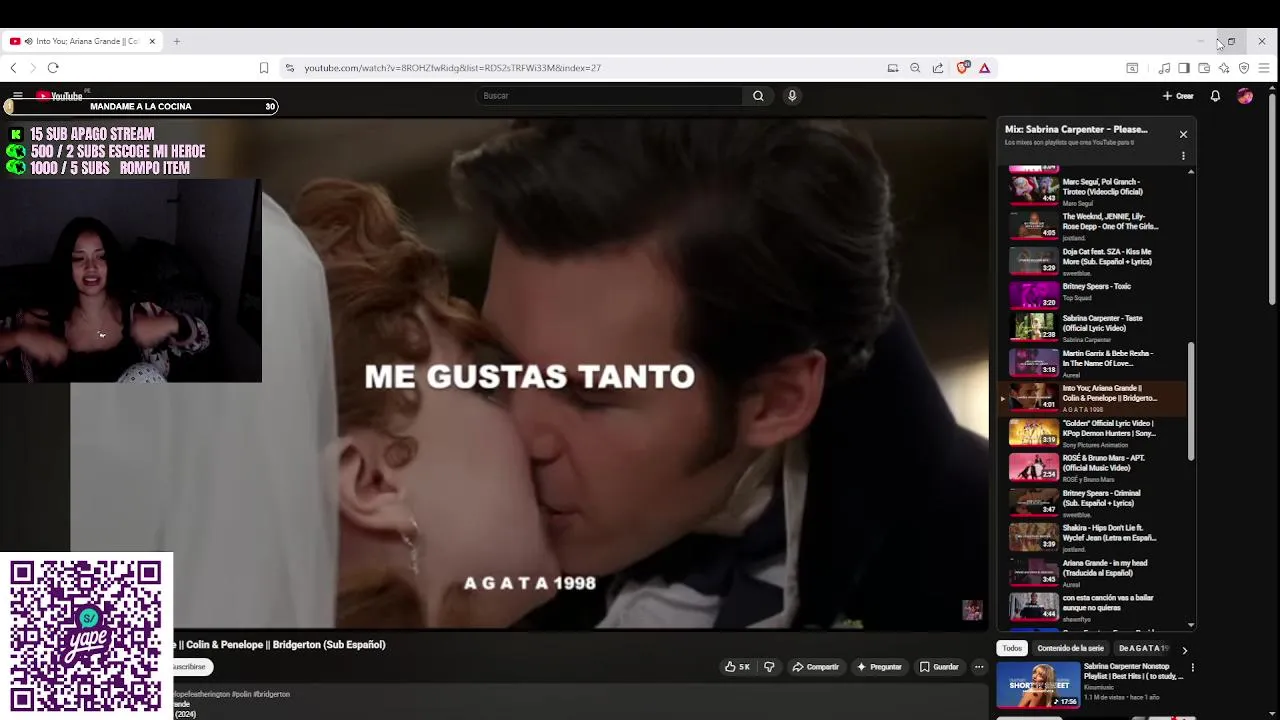Select the Todos filter chip
The height and width of the screenshot is (720, 1280).
(1012, 649)
